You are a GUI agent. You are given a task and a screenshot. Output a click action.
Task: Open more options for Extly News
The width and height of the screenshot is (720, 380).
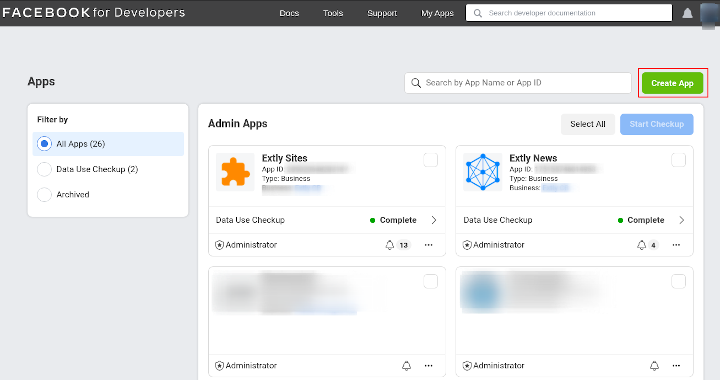(676, 245)
